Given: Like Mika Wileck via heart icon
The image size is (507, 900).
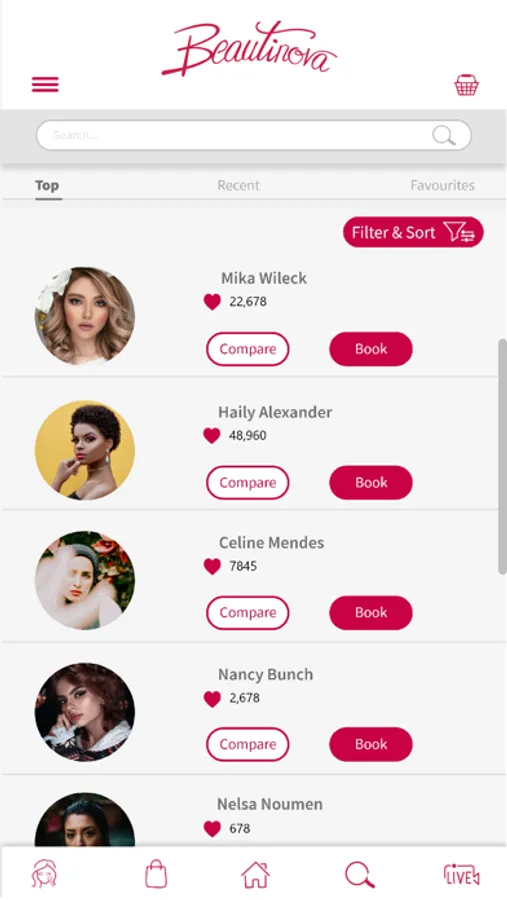Looking at the screenshot, I should tap(212, 302).
